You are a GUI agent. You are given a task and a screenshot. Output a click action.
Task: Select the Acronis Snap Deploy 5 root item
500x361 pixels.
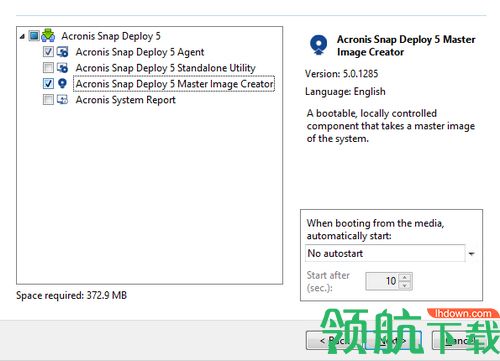click(111, 36)
